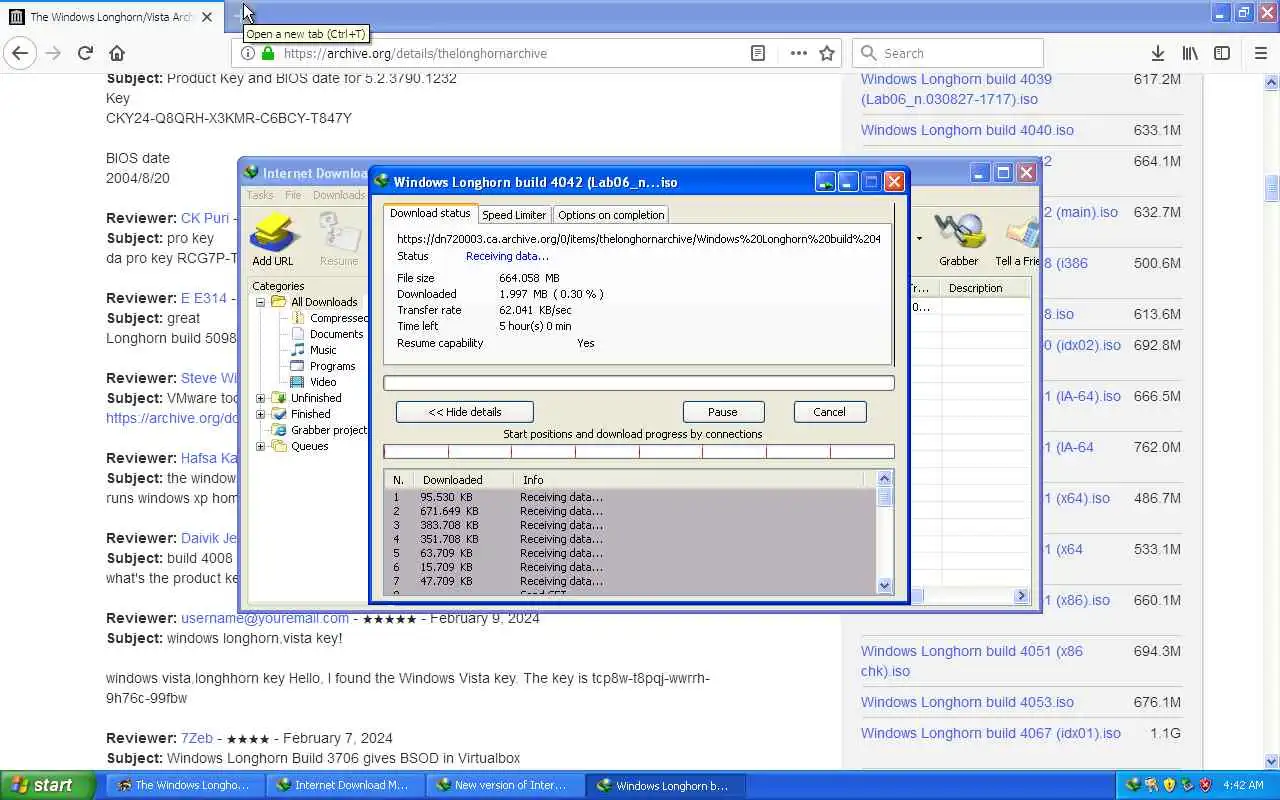
Task: Click the Music category icon in IDM
Action: pyautogui.click(x=297, y=350)
